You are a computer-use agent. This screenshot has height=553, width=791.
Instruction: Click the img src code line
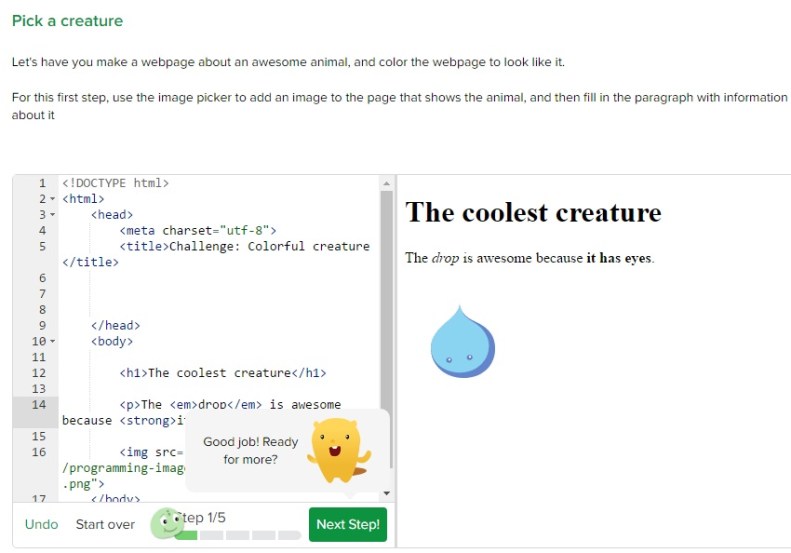150,452
